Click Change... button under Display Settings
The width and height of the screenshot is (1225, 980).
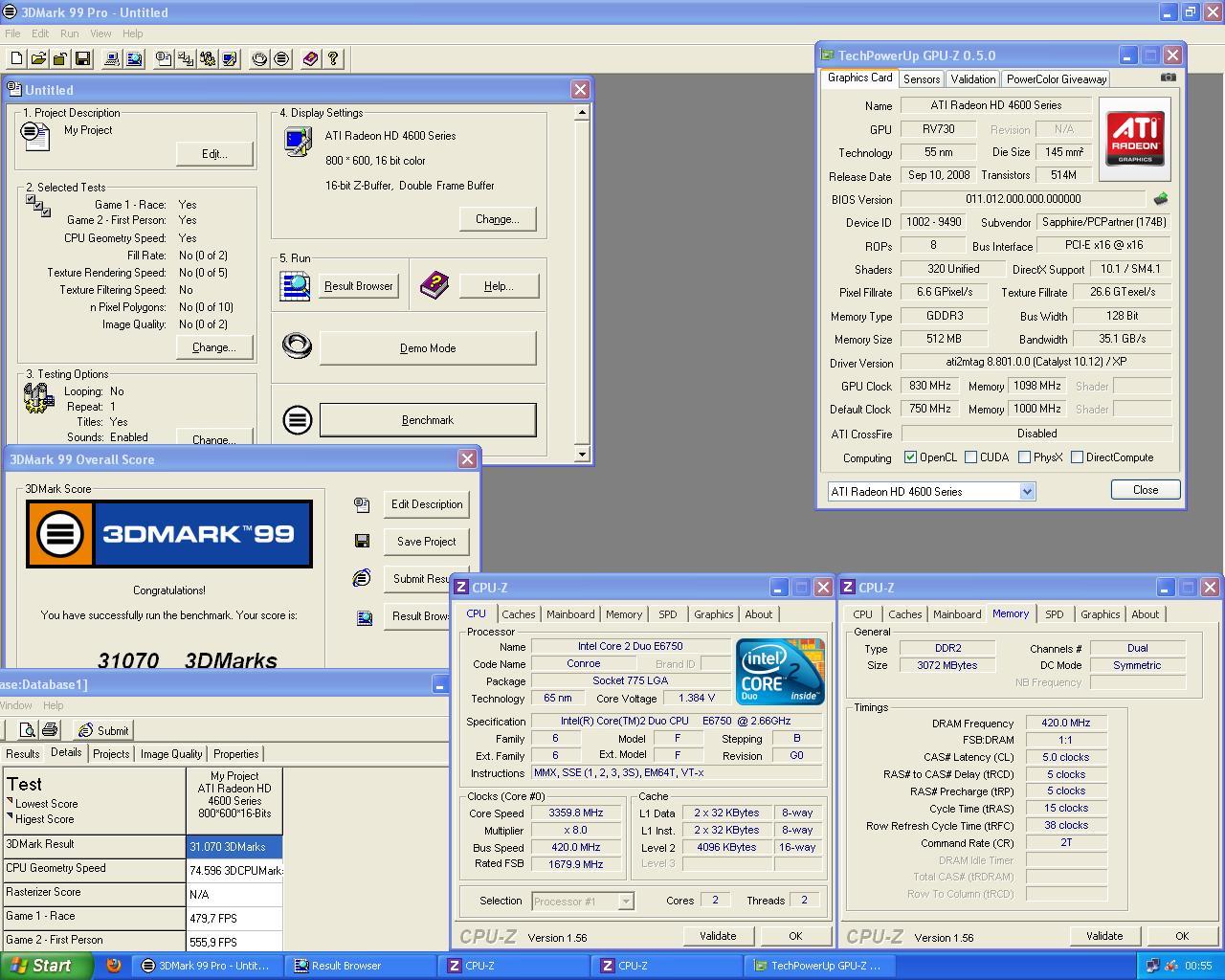(498, 219)
